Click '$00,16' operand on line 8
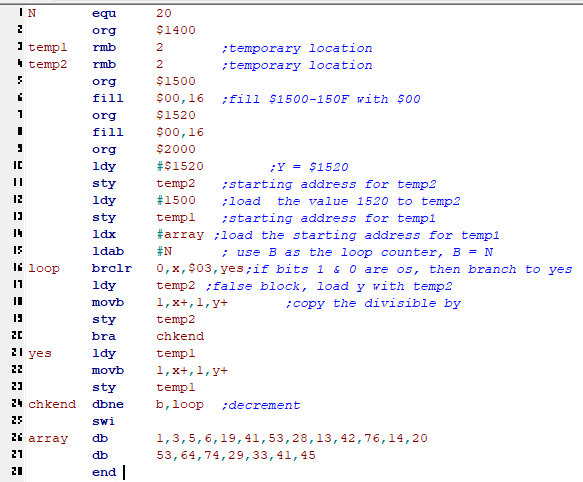 pyautogui.click(x=180, y=132)
